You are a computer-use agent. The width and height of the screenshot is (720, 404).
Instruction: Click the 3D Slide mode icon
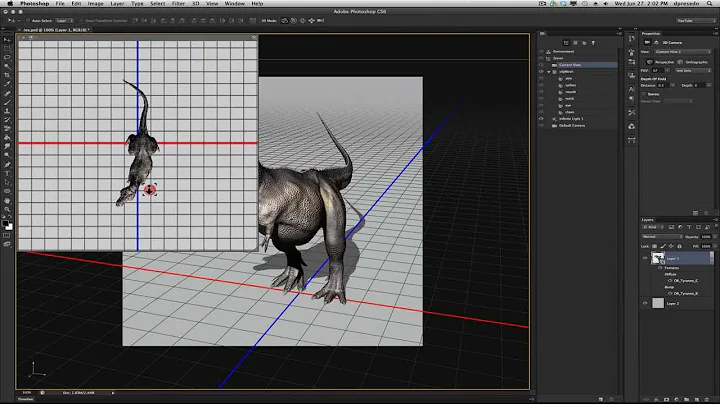pos(311,21)
